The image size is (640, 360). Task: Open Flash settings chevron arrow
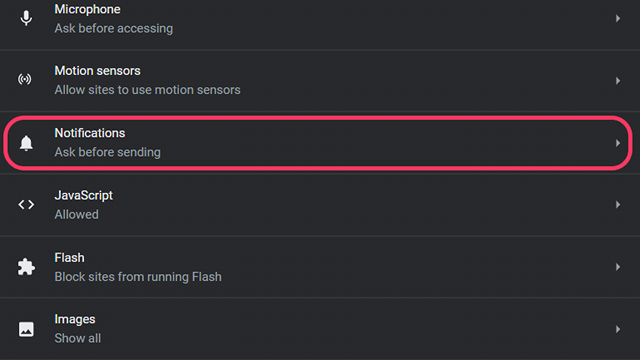(x=618, y=267)
